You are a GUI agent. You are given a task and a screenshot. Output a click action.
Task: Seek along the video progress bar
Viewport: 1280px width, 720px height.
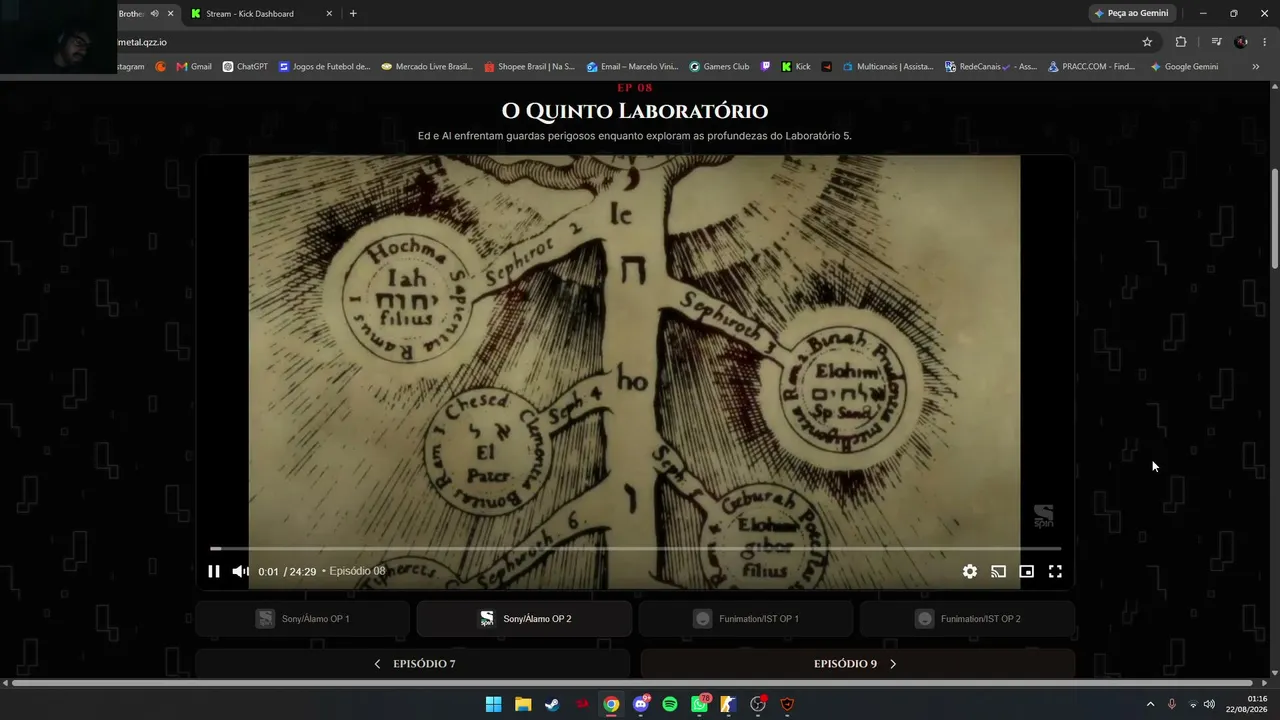pos(635,548)
